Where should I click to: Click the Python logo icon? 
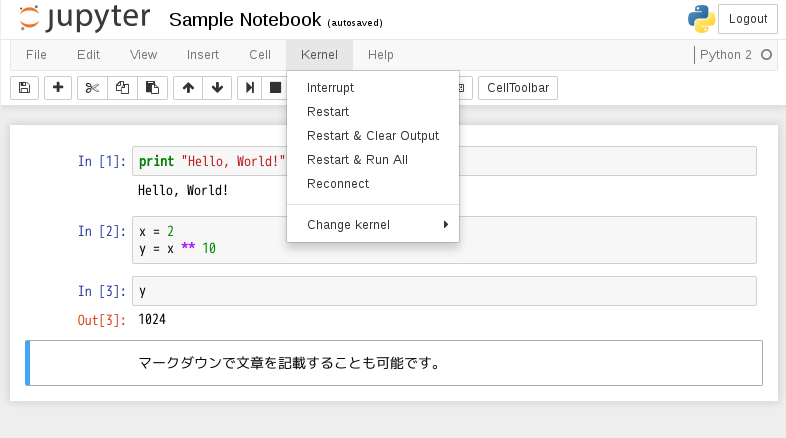click(x=701, y=19)
